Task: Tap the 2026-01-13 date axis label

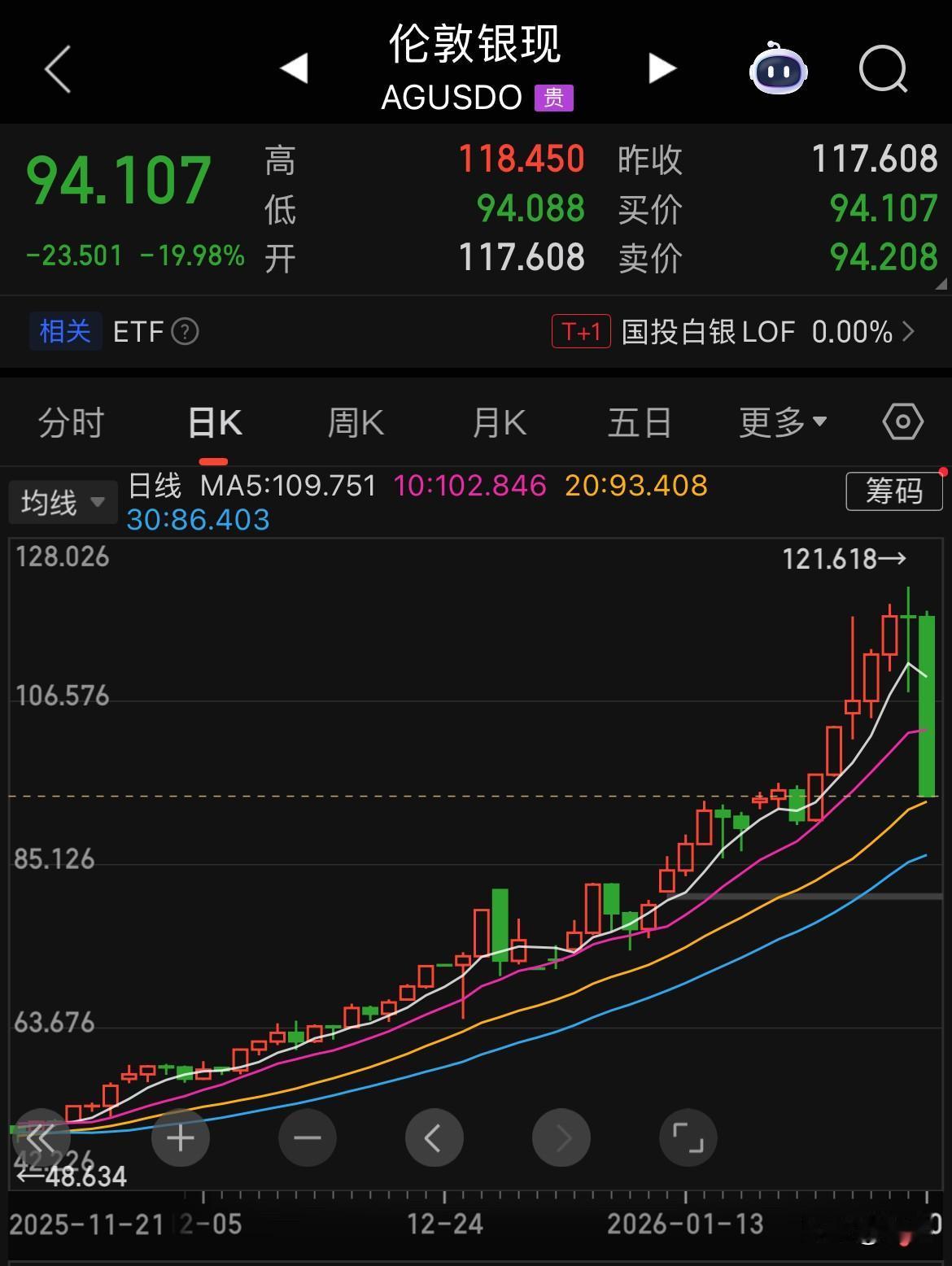Action: [x=686, y=1224]
